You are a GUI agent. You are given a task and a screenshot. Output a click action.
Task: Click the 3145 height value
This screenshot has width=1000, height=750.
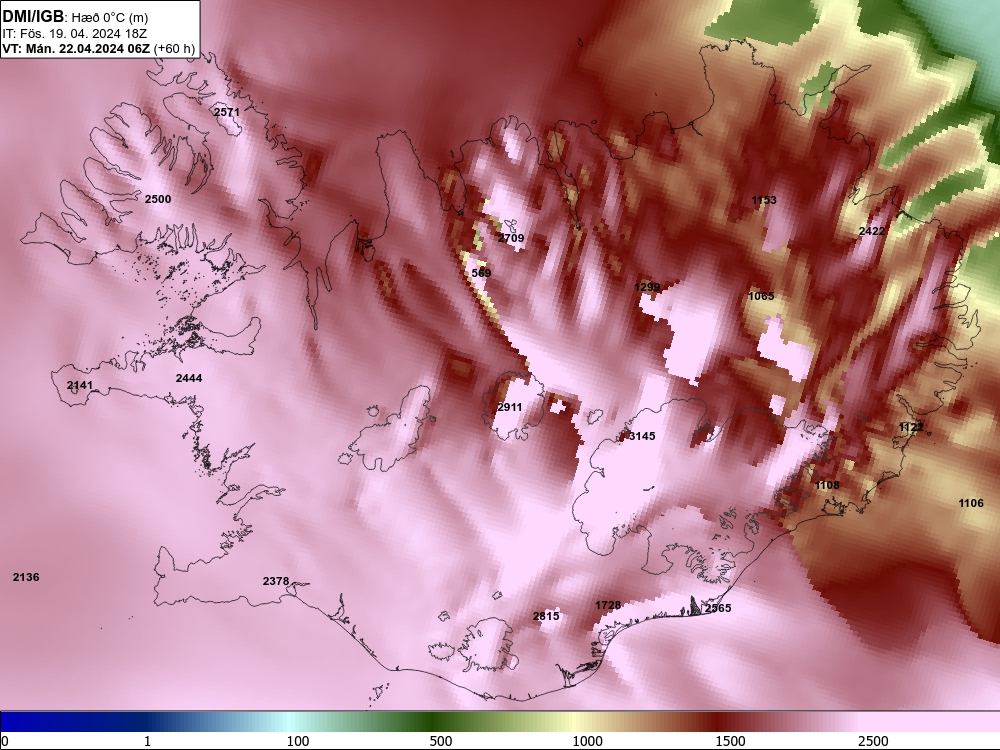pos(642,436)
